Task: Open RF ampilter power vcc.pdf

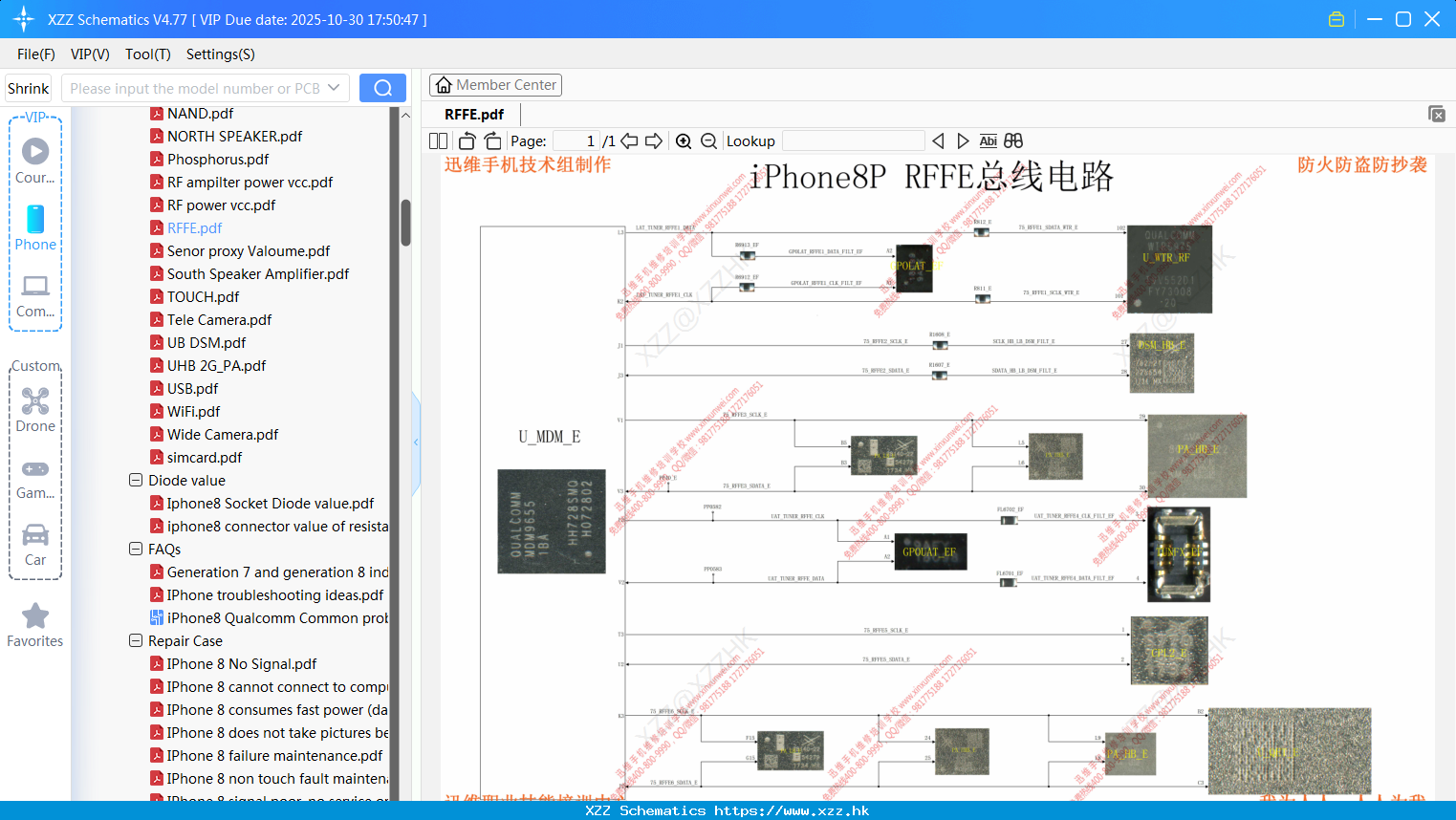Action: (250, 182)
